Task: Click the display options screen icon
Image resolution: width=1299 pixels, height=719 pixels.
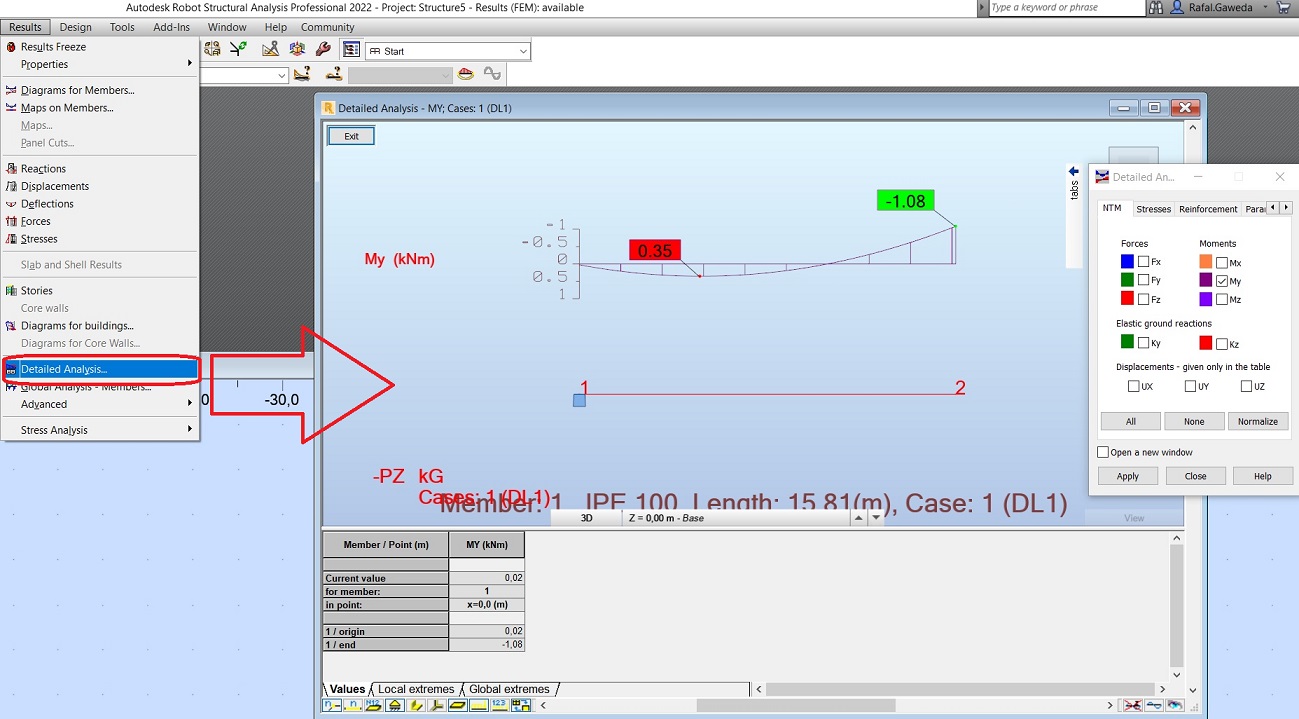Action: 351,50
